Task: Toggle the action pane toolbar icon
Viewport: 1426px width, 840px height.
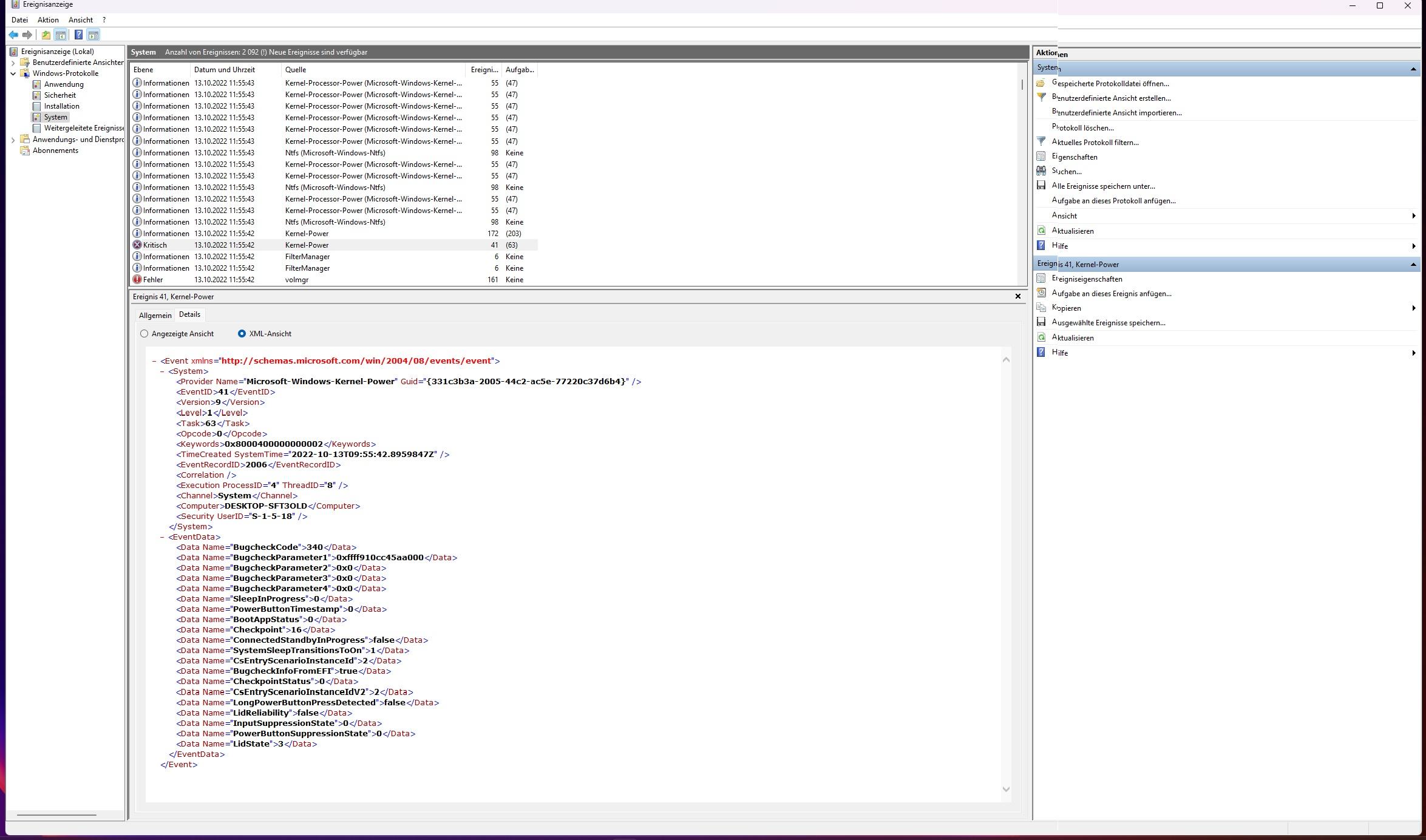Action: (93, 35)
